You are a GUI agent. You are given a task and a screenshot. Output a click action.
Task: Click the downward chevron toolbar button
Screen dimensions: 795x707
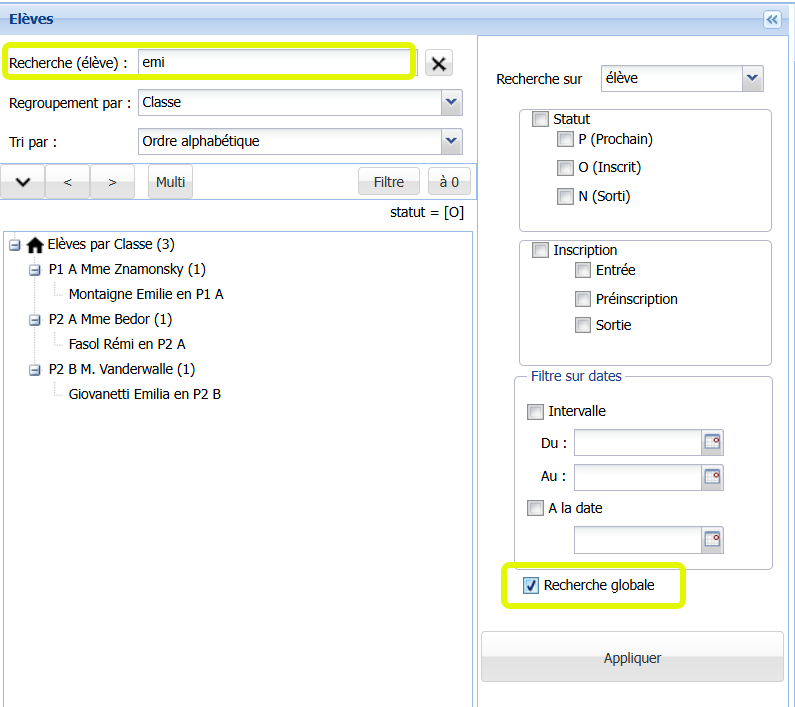pos(23,182)
